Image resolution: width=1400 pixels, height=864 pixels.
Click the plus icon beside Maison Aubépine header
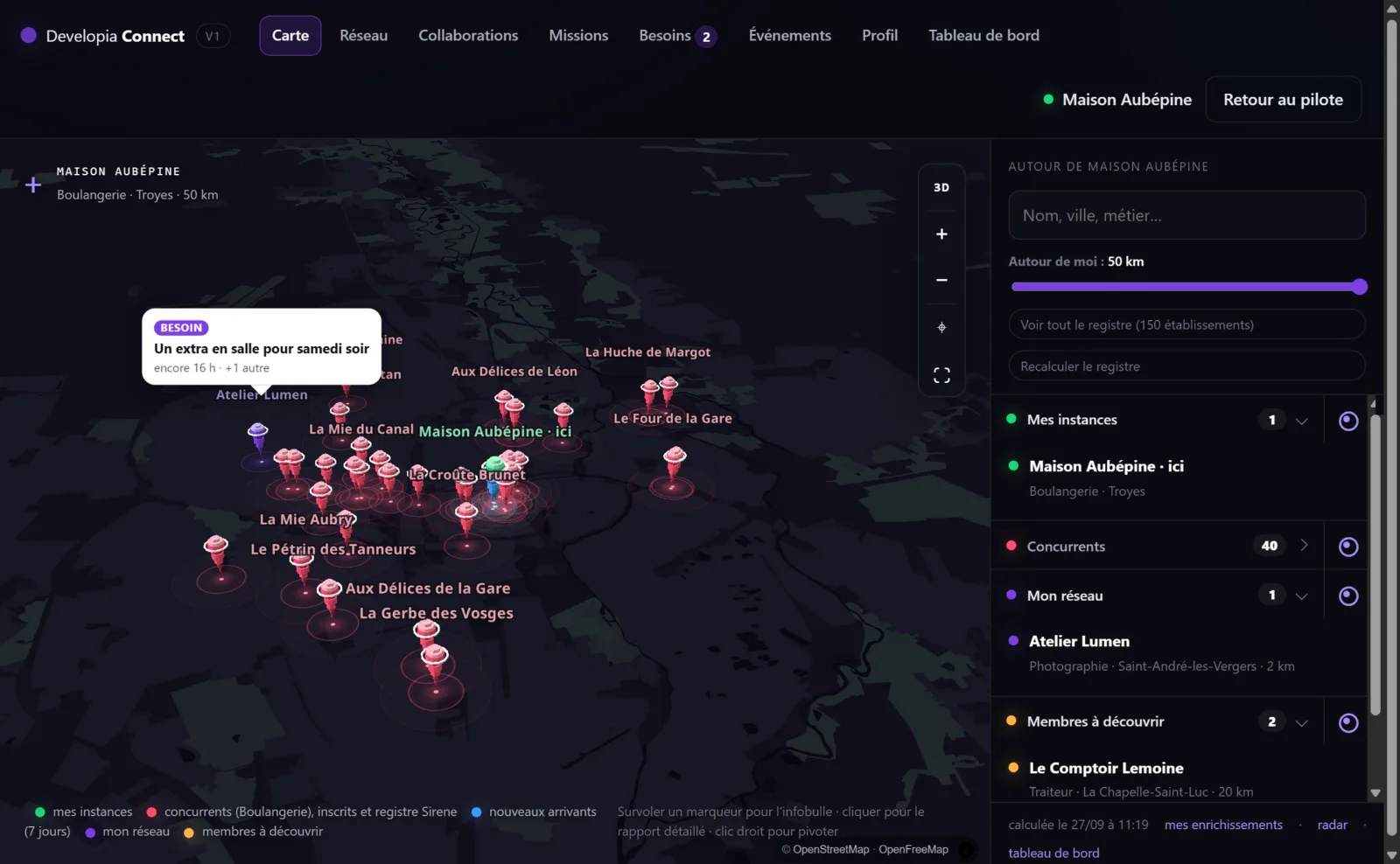[33, 185]
